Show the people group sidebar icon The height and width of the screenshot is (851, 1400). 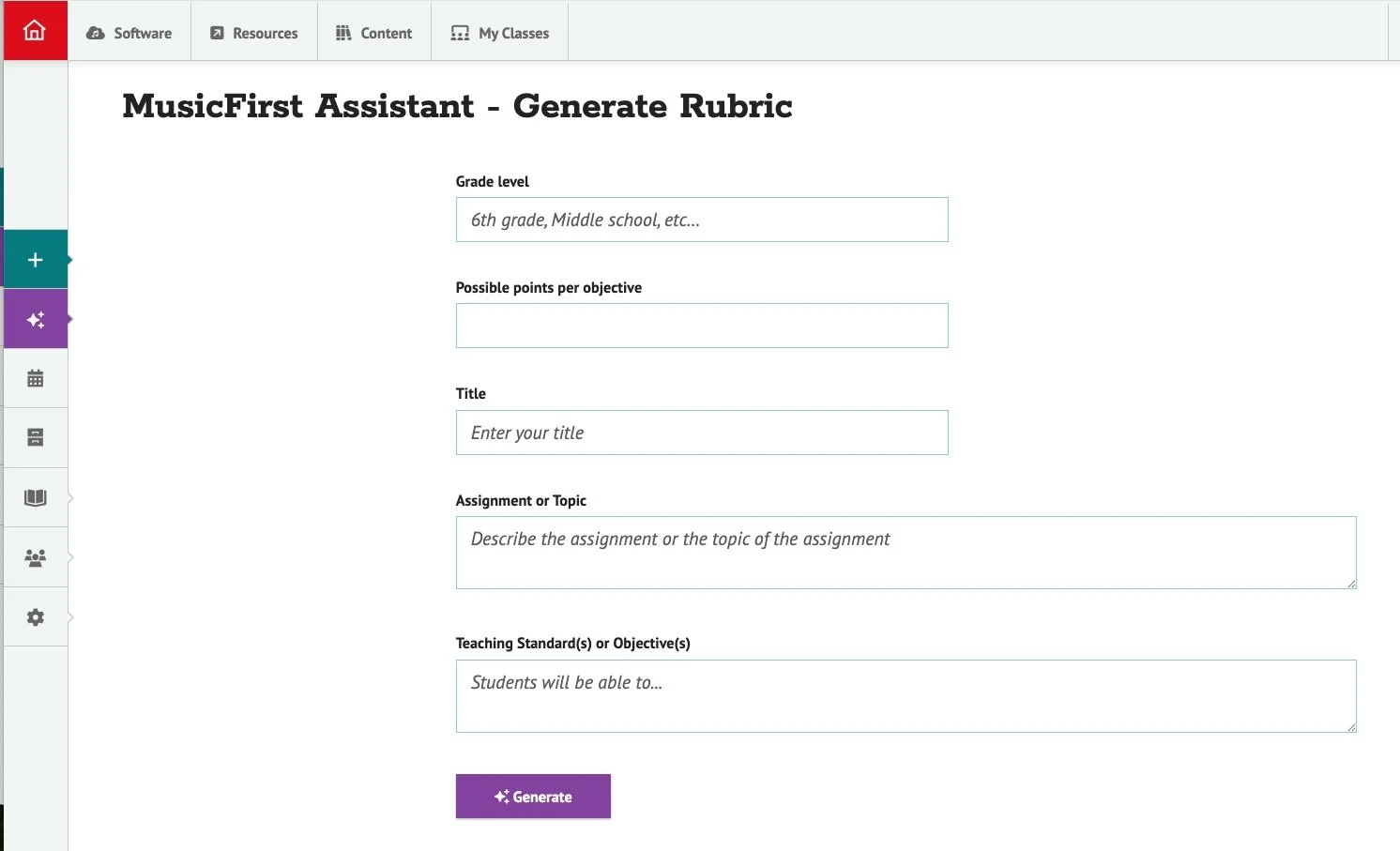[x=36, y=558]
